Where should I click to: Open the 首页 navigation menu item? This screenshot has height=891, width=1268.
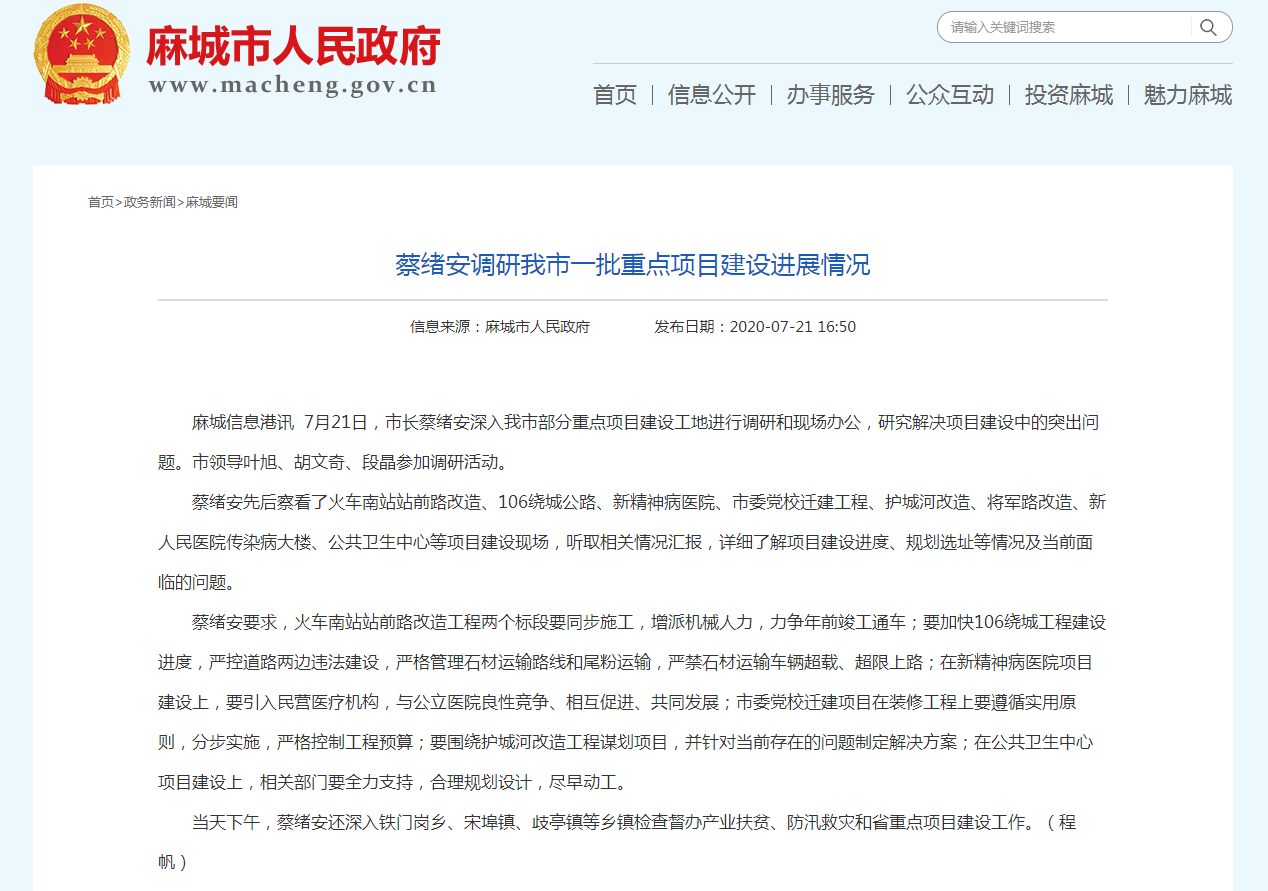[x=614, y=95]
